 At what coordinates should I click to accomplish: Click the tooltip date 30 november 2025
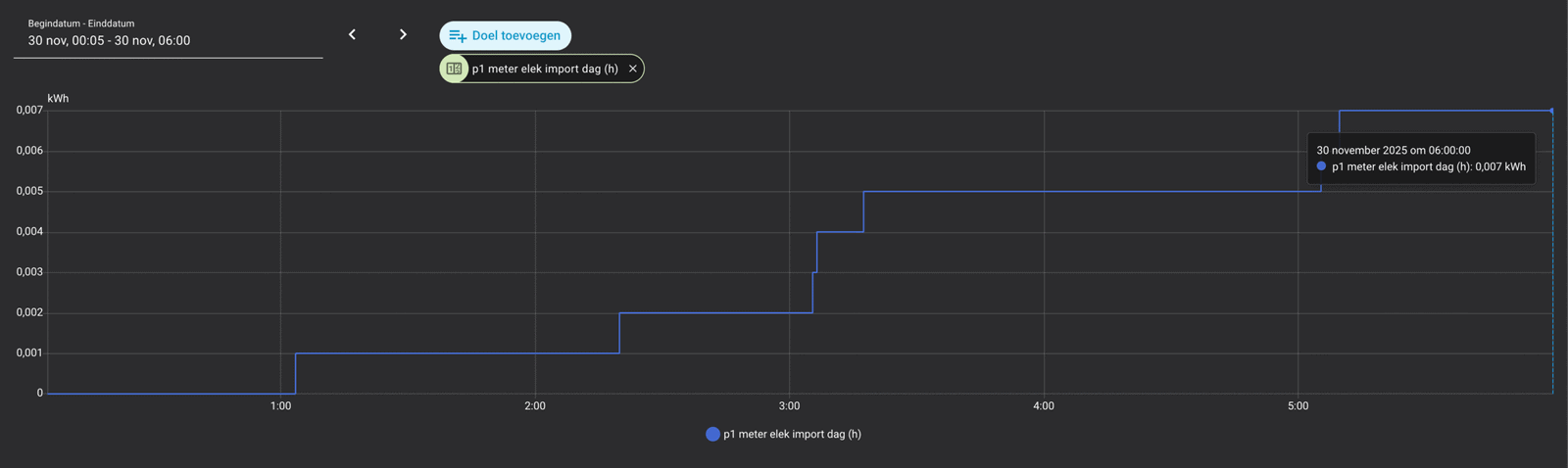point(1393,151)
